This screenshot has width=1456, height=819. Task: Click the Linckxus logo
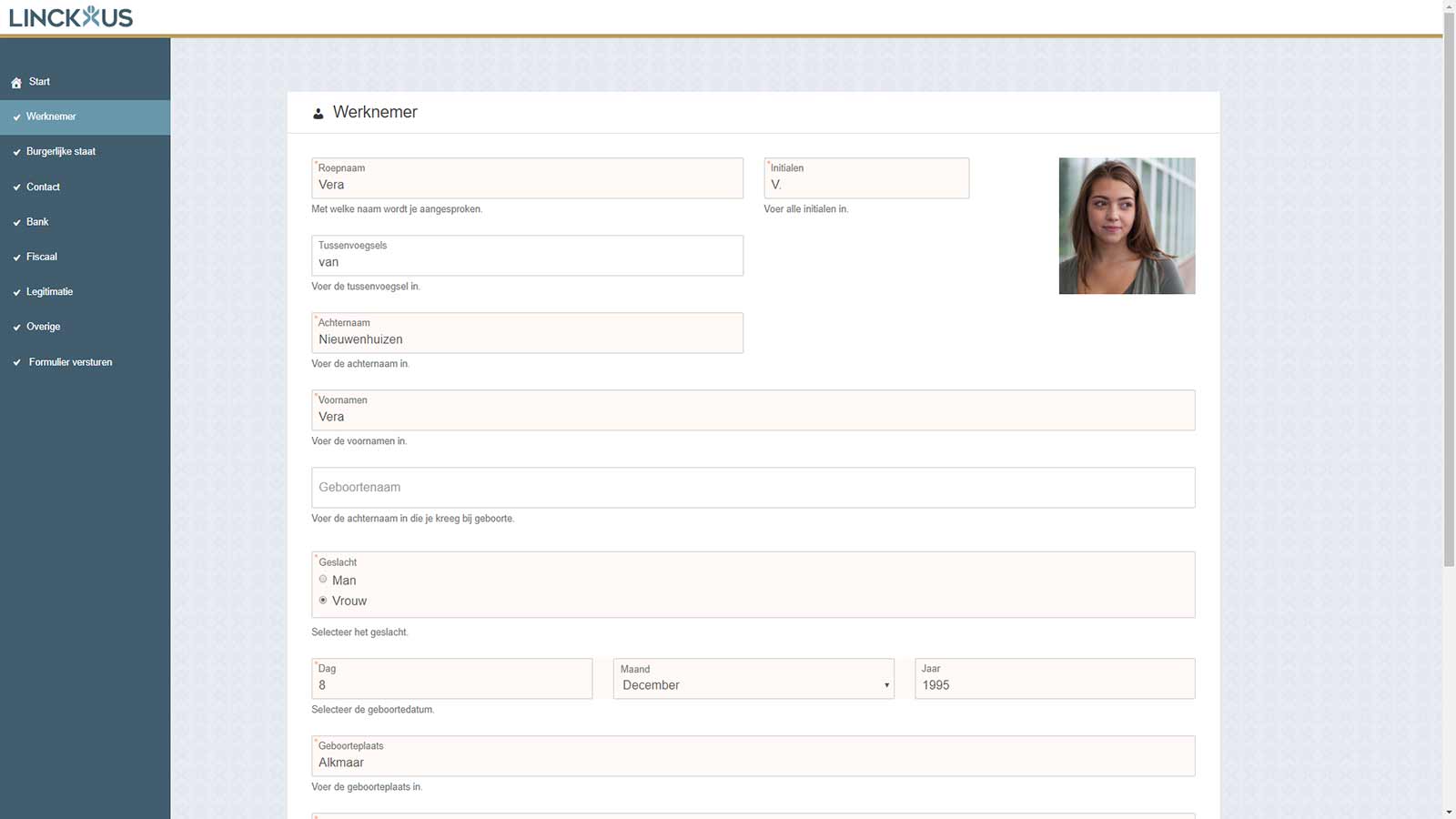pyautogui.click(x=71, y=17)
